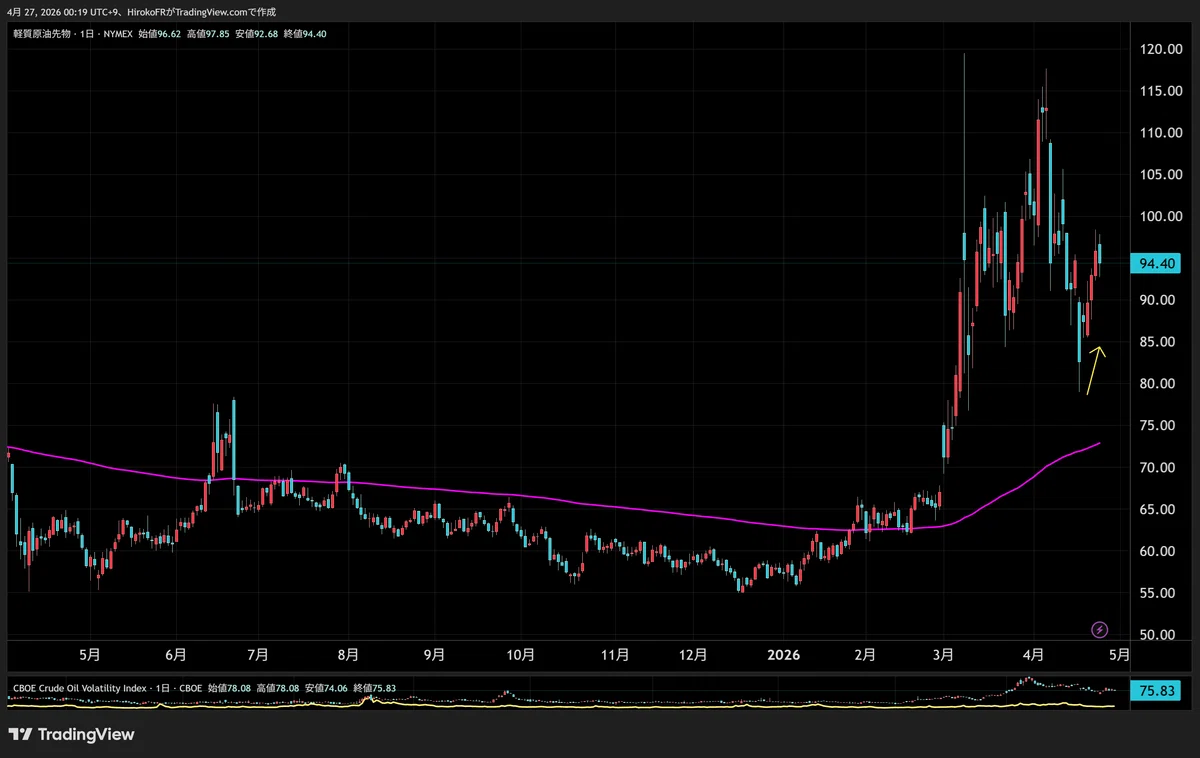Image resolution: width=1200 pixels, height=758 pixels.
Task: Click the 50.00 price axis label
Action: coord(1156,635)
